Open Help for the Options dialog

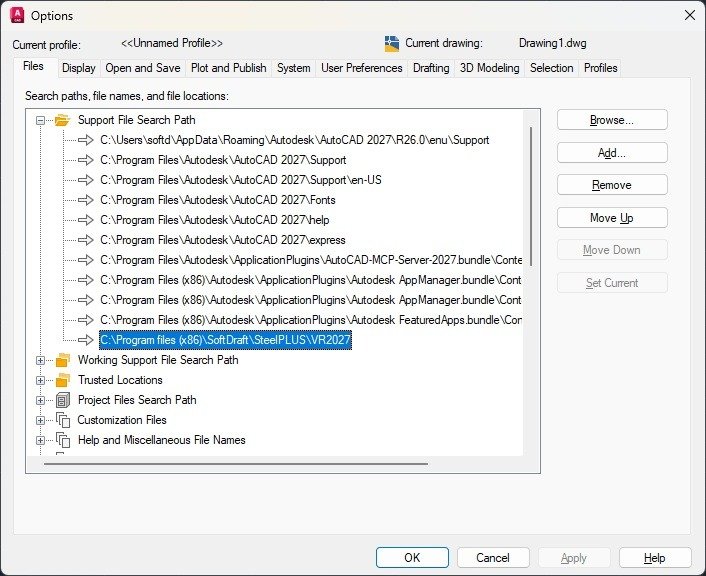[655, 558]
